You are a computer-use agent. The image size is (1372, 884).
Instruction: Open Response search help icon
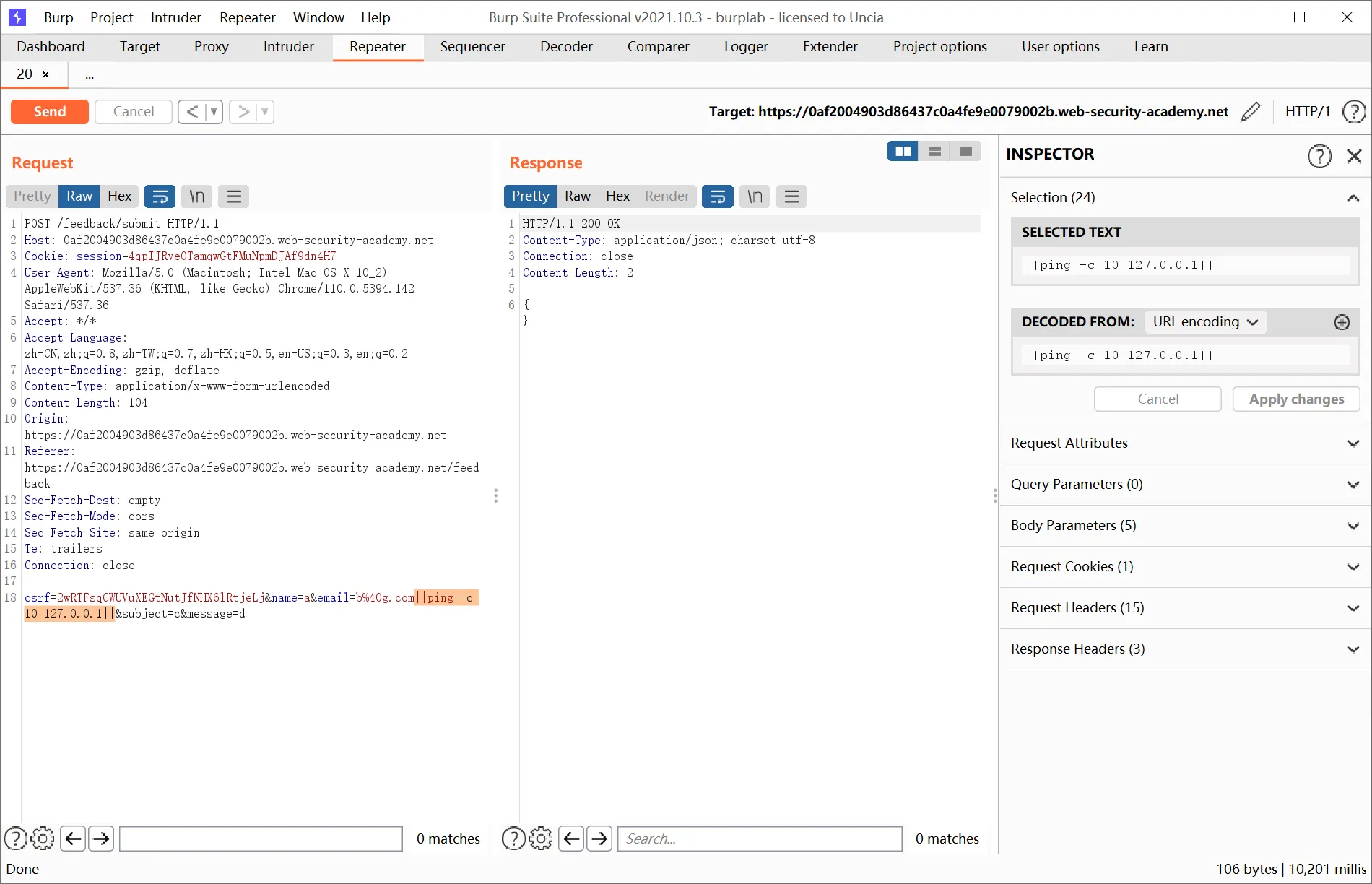click(x=513, y=838)
